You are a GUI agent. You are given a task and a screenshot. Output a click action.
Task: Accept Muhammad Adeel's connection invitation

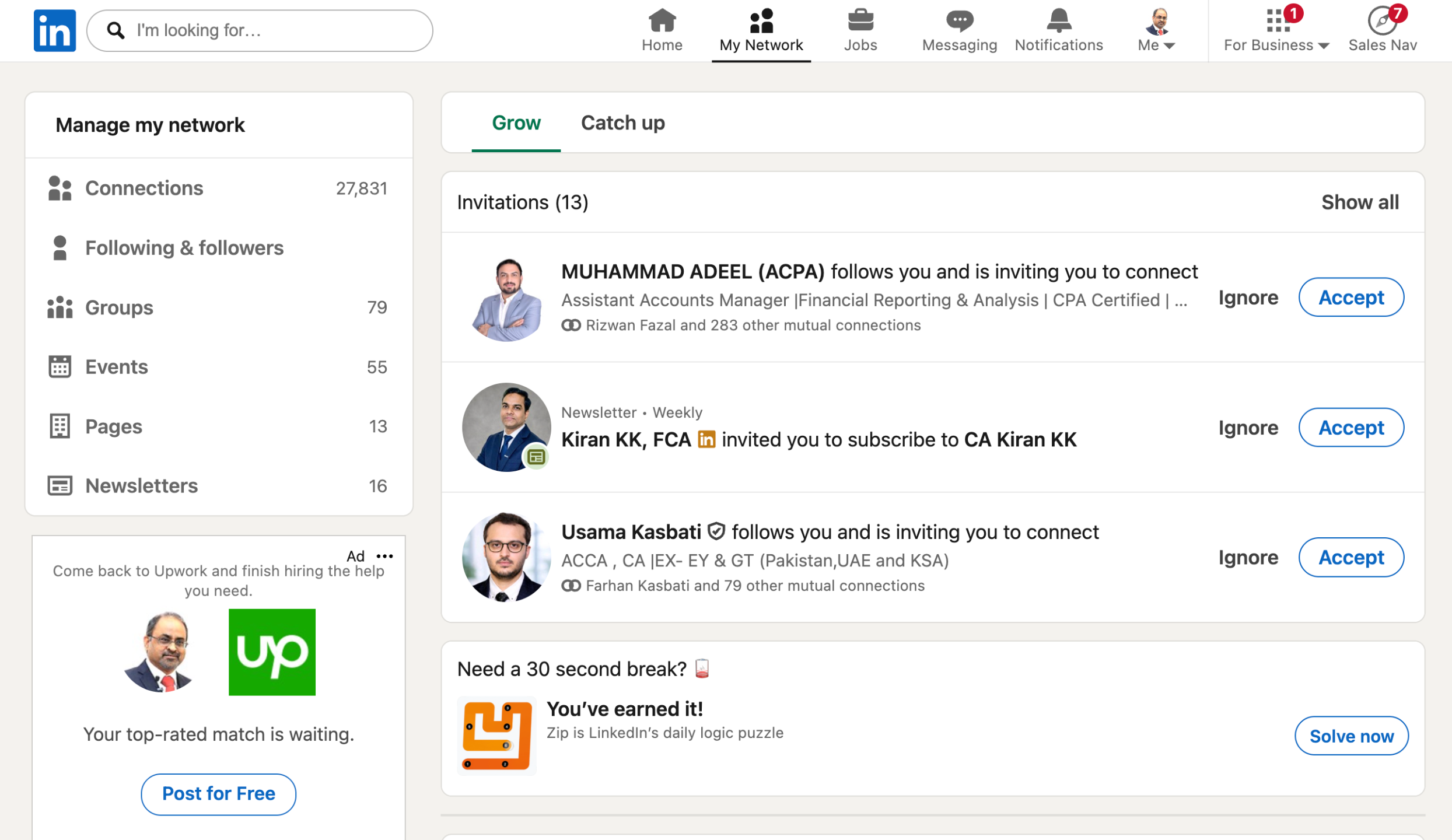click(x=1350, y=297)
